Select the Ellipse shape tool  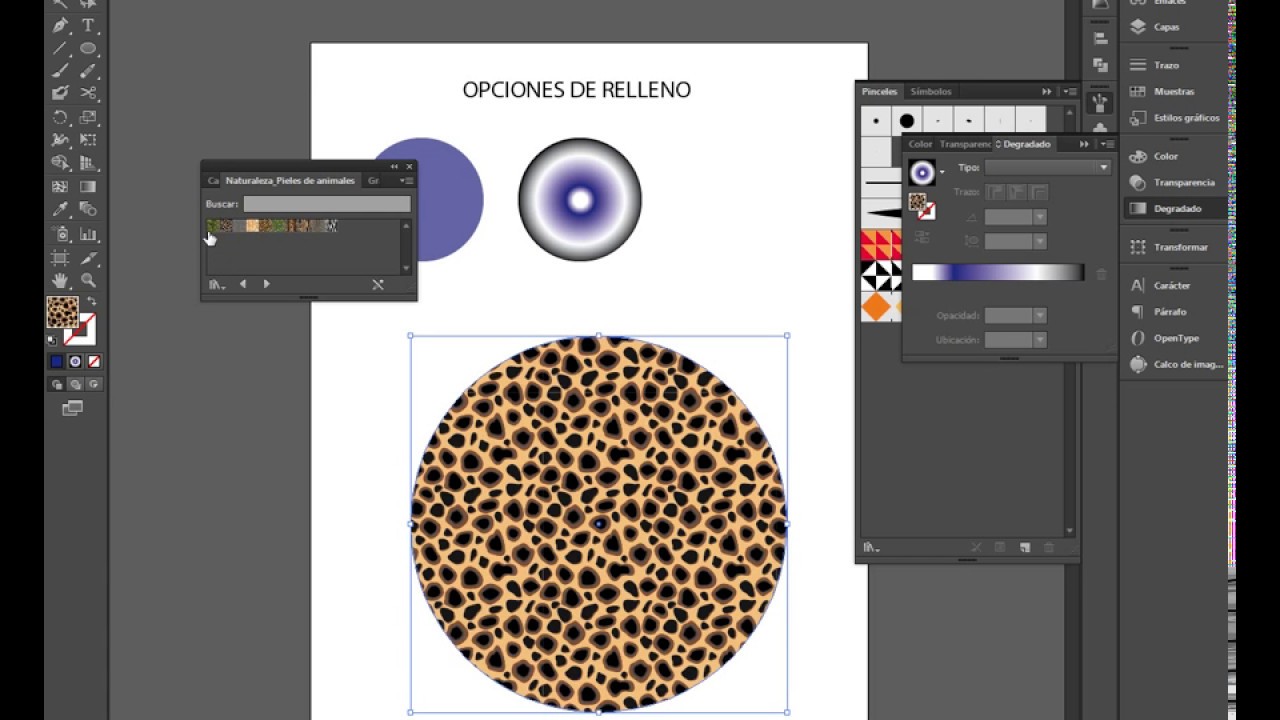click(x=88, y=48)
